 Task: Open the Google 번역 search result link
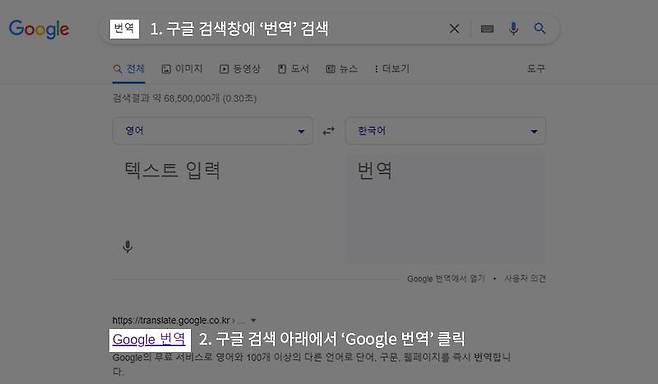[x=149, y=340]
